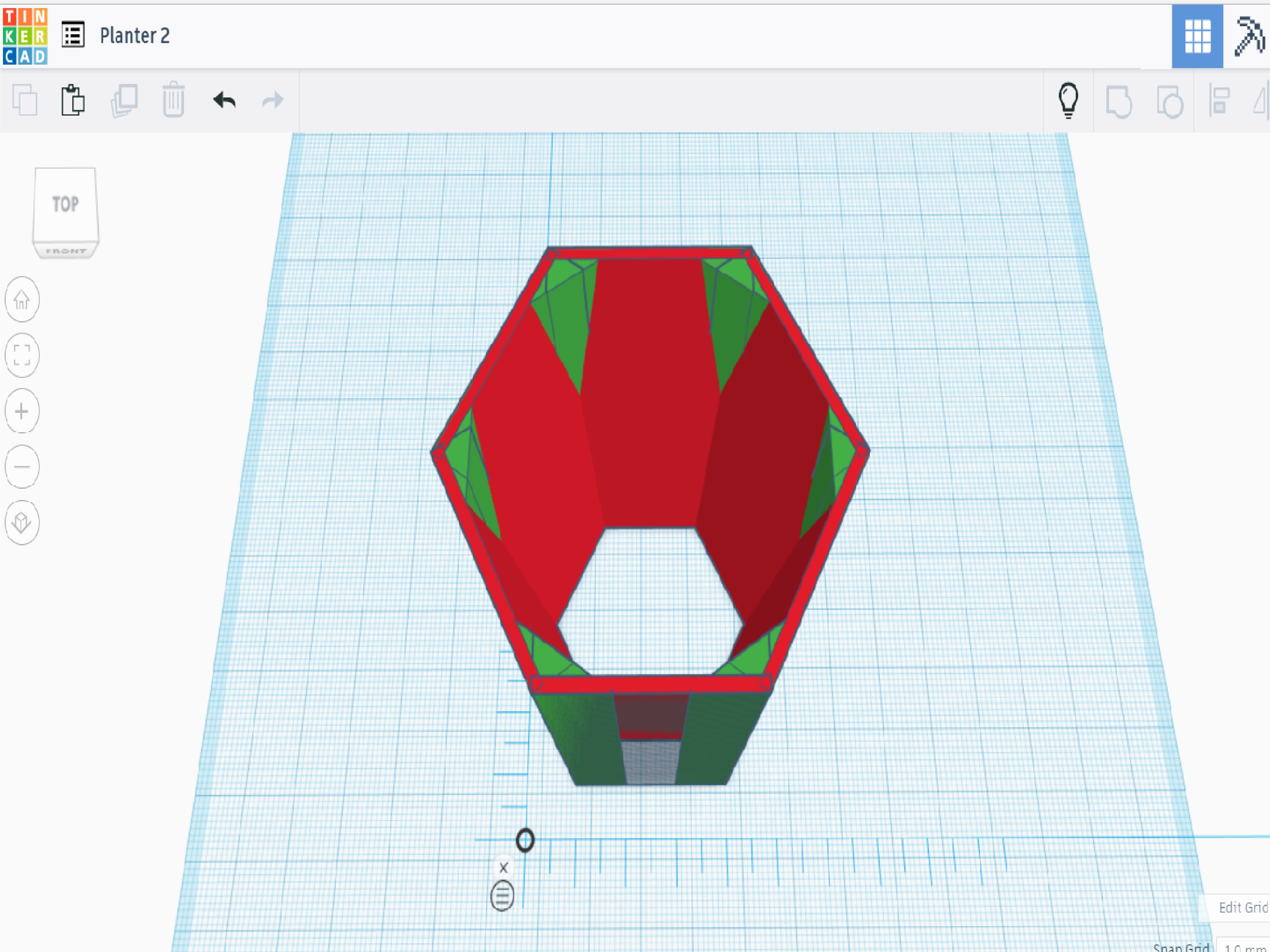Click the Ungroup shapes icon
The width and height of the screenshot is (1270, 952).
click(x=1170, y=102)
